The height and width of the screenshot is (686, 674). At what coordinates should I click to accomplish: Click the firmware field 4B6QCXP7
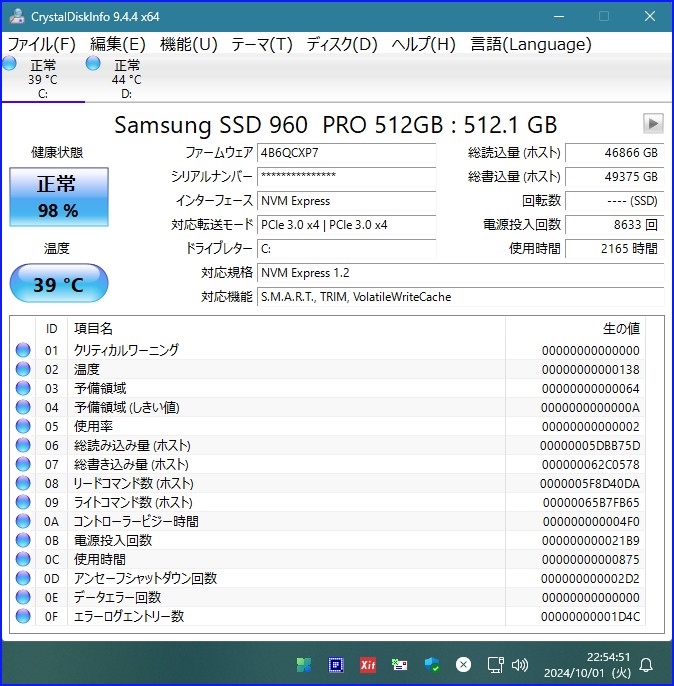click(346, 153)
